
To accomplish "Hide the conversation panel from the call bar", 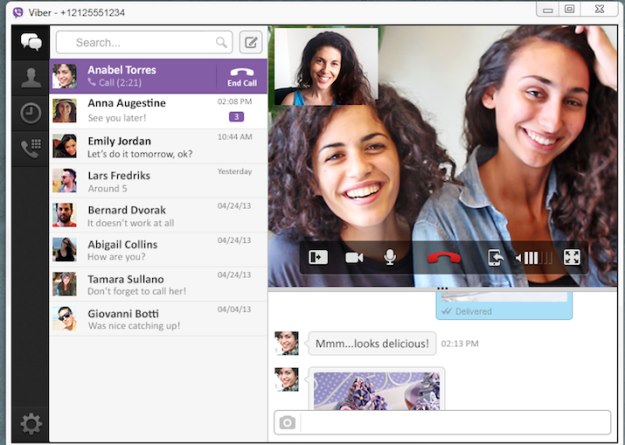I will (x=318, y=257).
